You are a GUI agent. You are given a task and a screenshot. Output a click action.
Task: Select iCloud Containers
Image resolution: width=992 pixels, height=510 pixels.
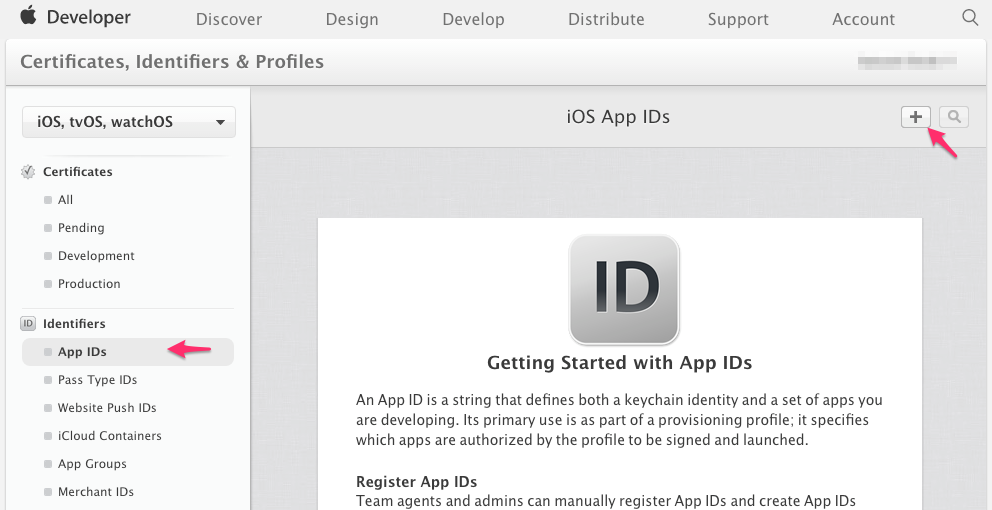point(109,435)
